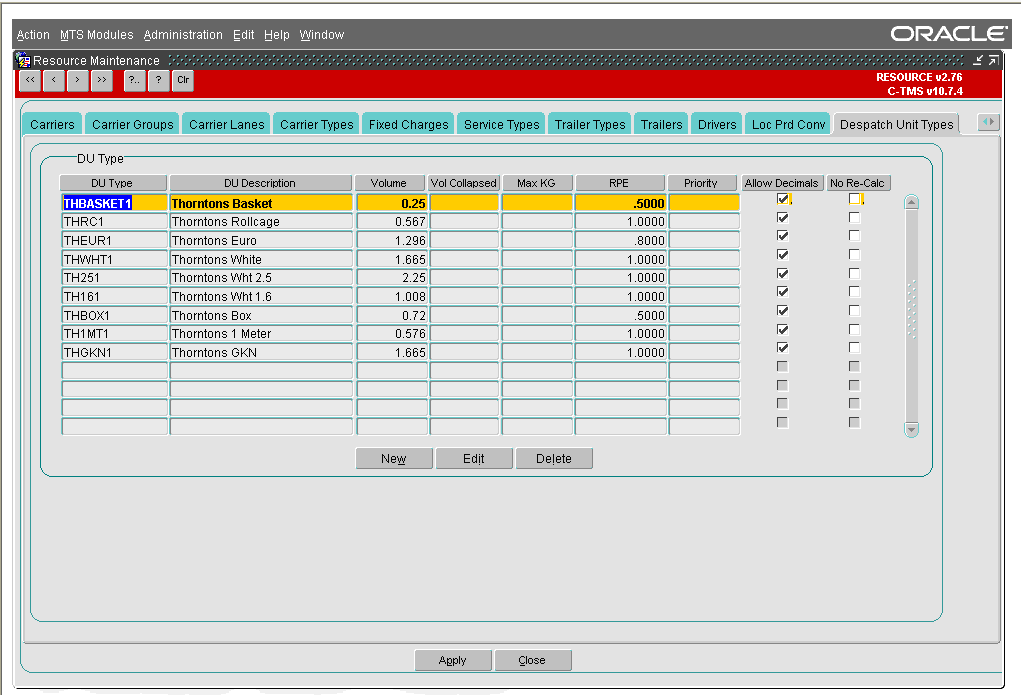Switch to the Carrier Groups tab
1021x695 pixels.
(133, 124)
